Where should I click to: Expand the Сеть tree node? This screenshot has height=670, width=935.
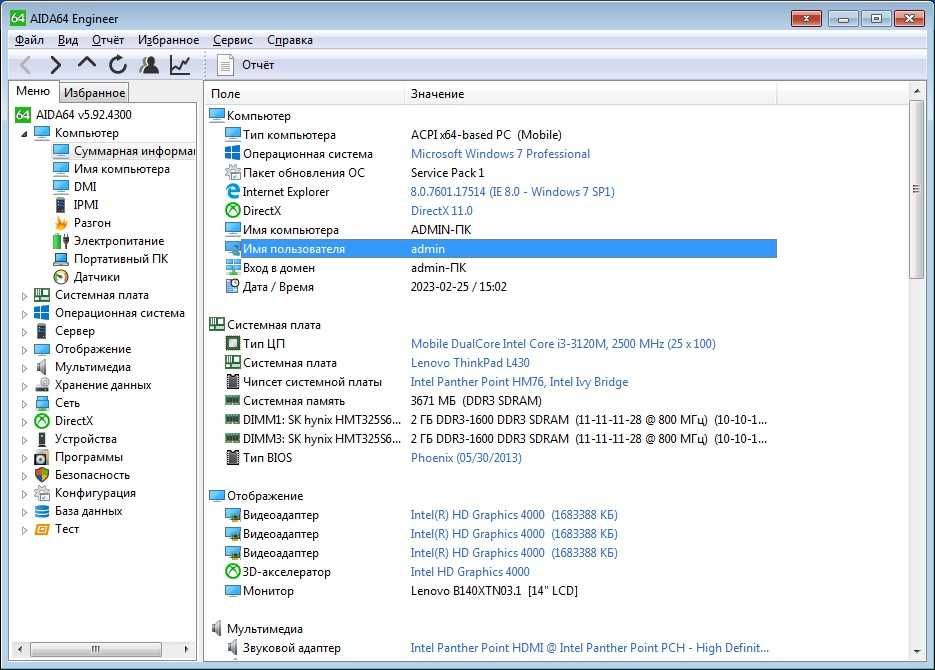coord(24,404)
